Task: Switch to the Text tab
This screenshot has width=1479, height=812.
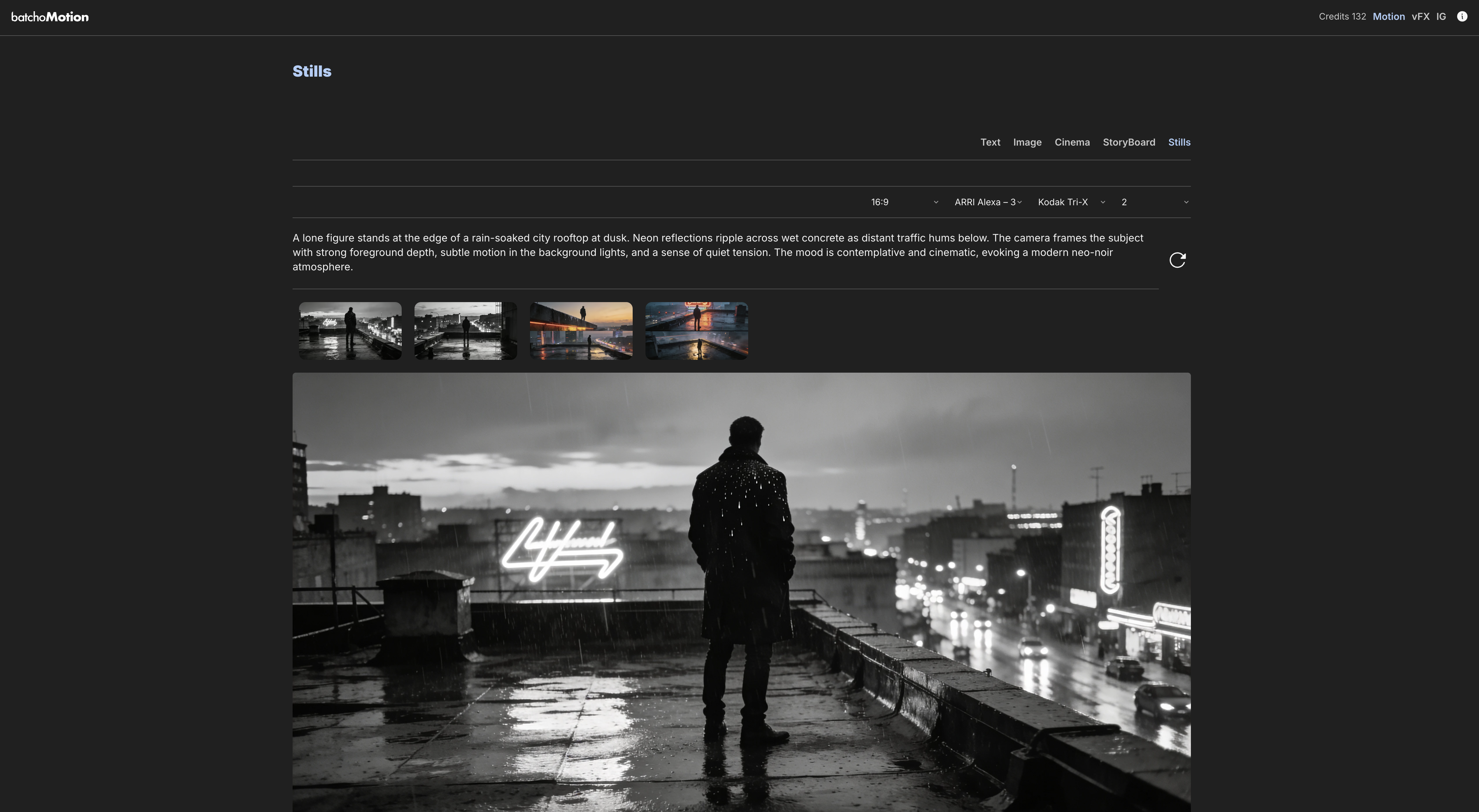Action: [990, 142]
